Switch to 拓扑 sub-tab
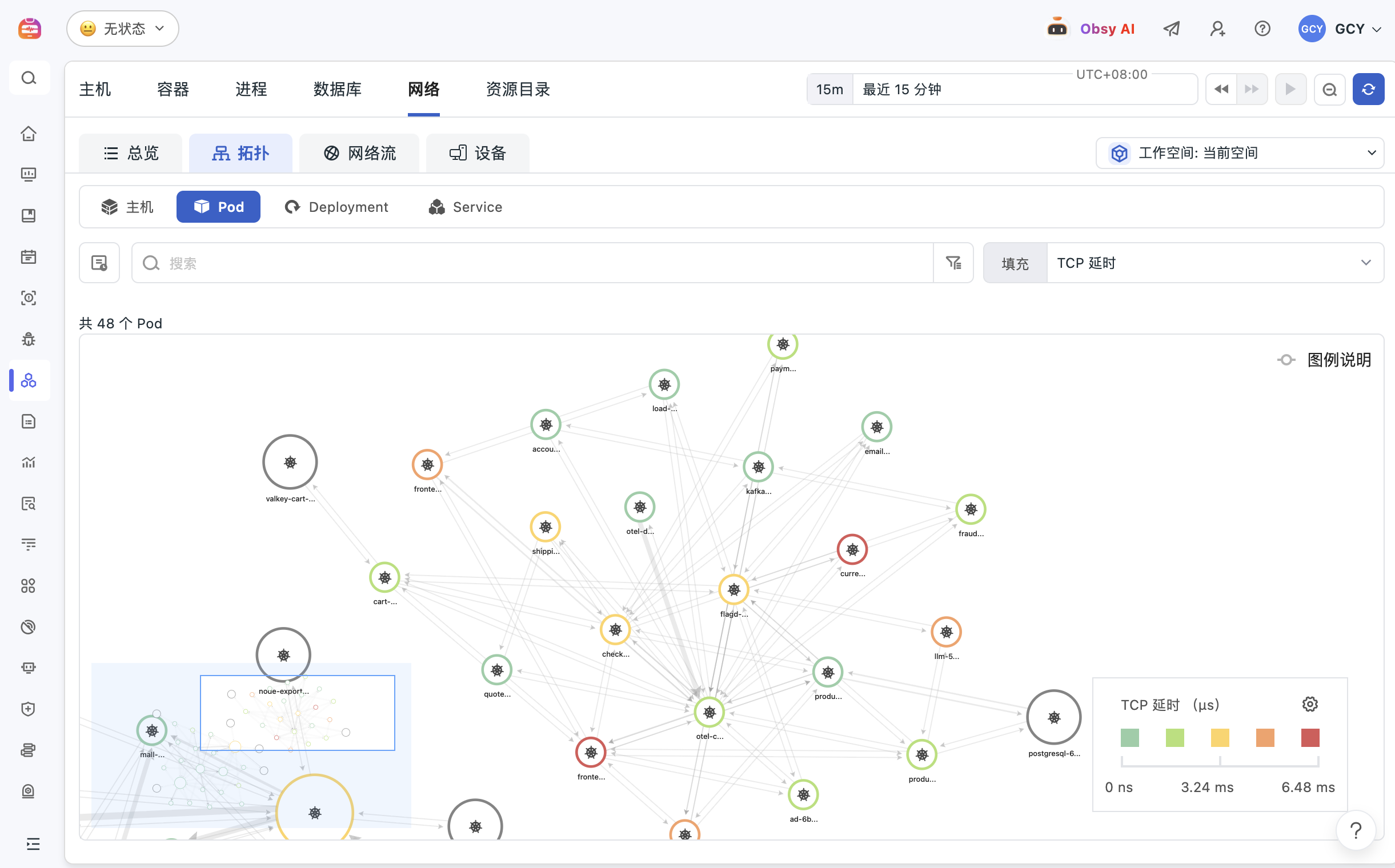Image resolution: width=1395 pixels, height=868 pixels. click(x=240, y=152)
